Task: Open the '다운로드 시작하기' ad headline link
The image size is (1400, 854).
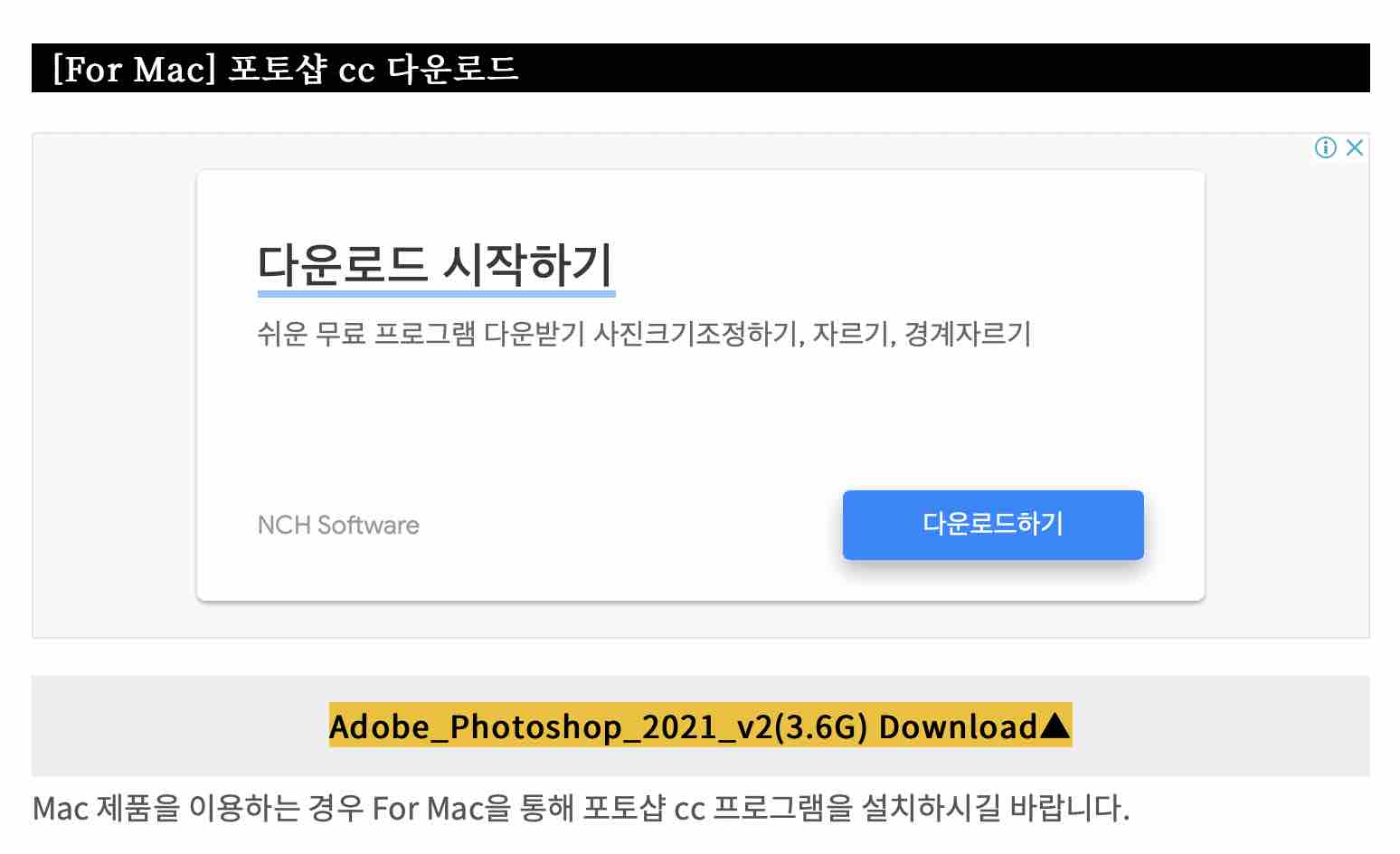Action: point(436,265)
